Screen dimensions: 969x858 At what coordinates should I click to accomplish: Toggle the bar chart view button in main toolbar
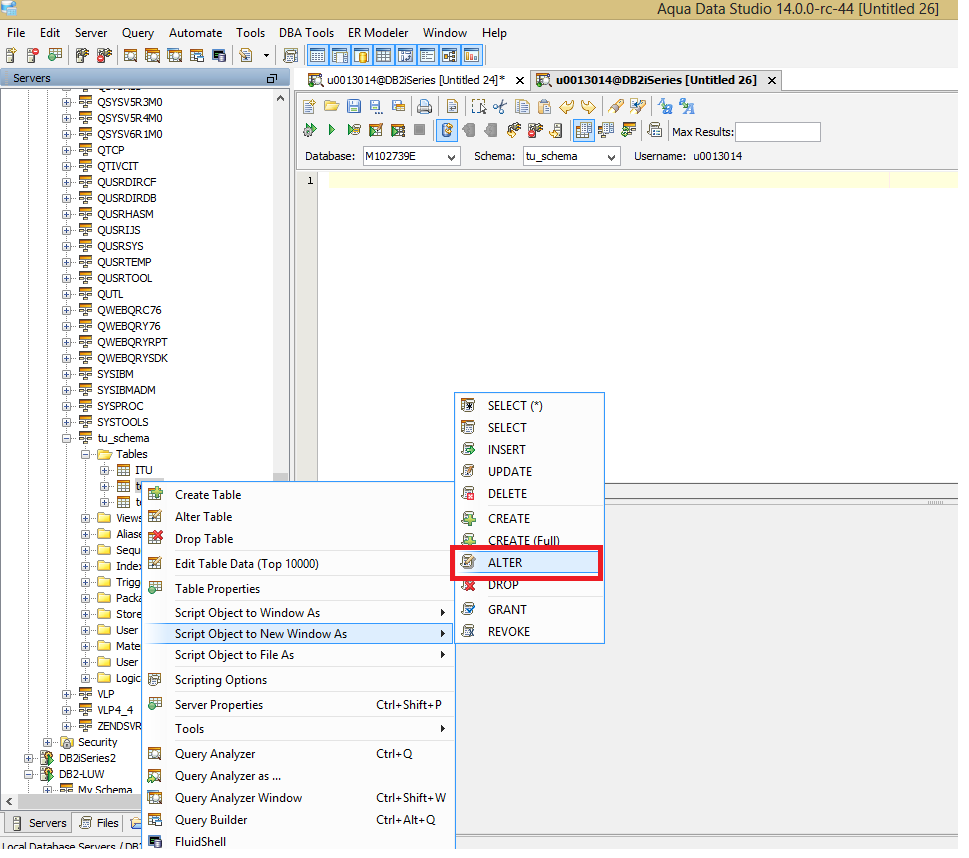click(x=472, y=56)
